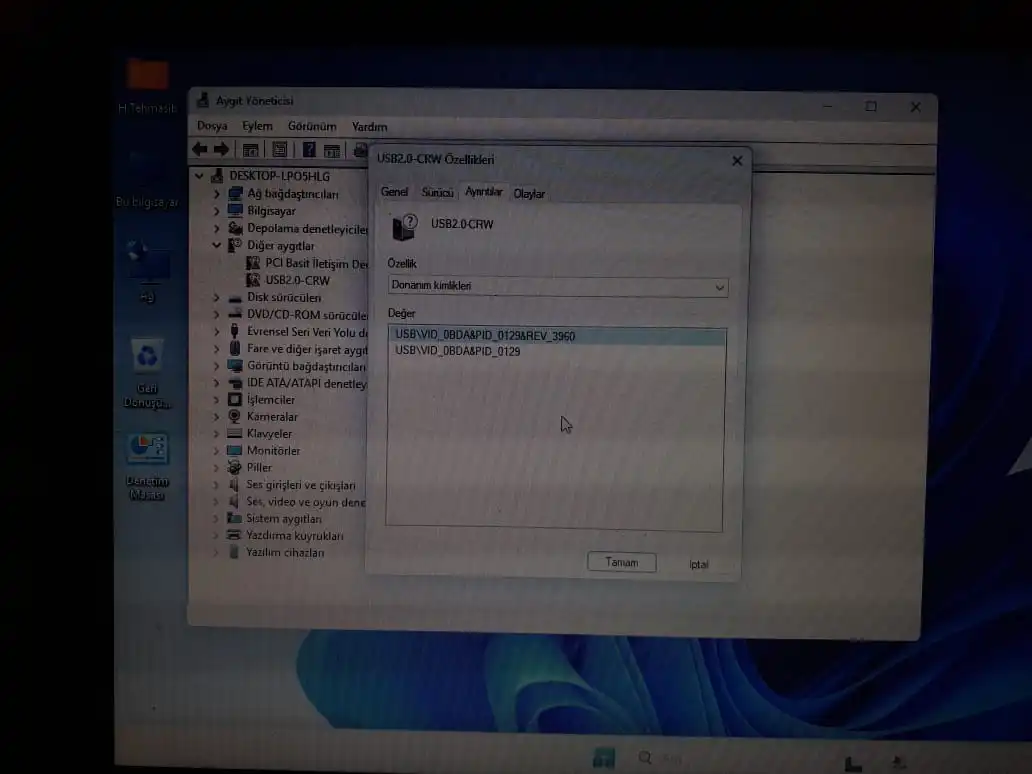Expand Depolama denetleyicileri node
Image resolution: width=1032 pixels, height=774 pixels.
[217, 228]
